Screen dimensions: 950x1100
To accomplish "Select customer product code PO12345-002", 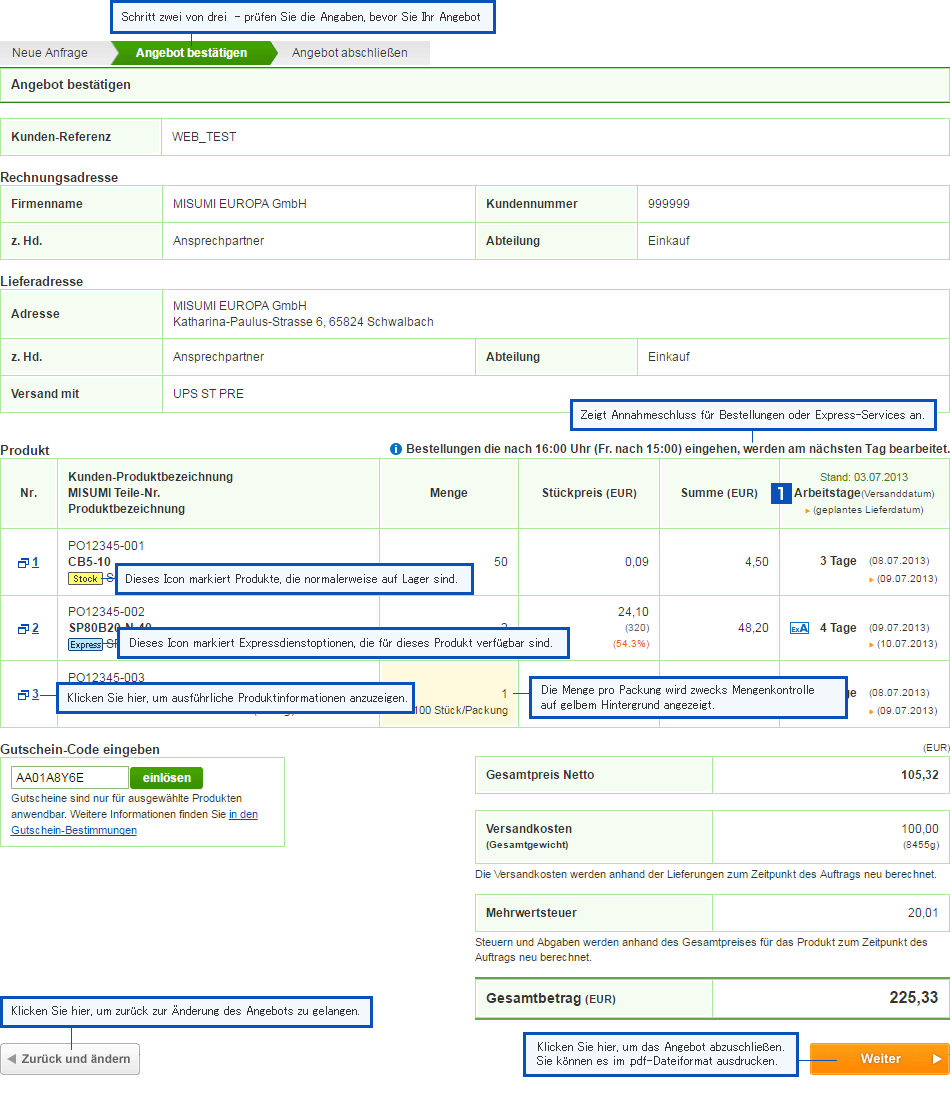I will tap(106, 612).
